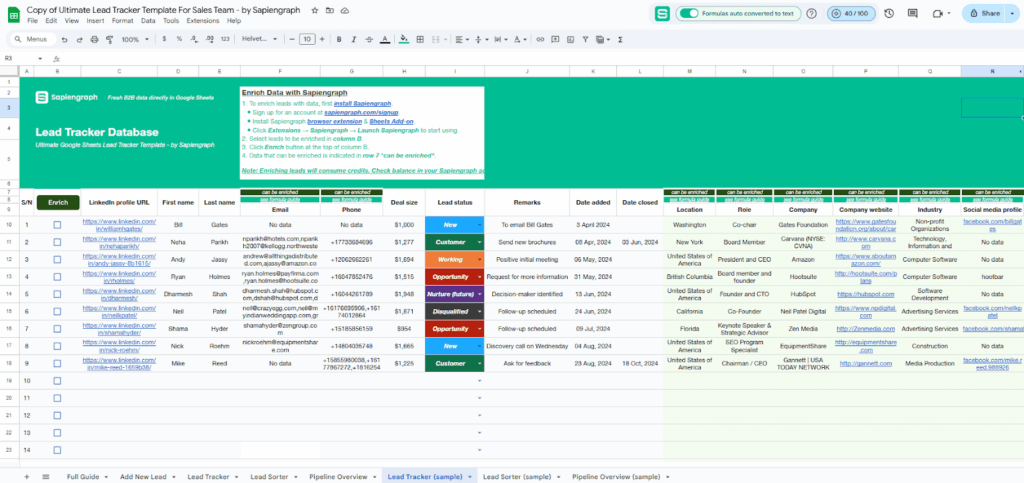Open the Helvetica font dropdown
Viewport: 1024px width, 483px height.
coord(259,39)
